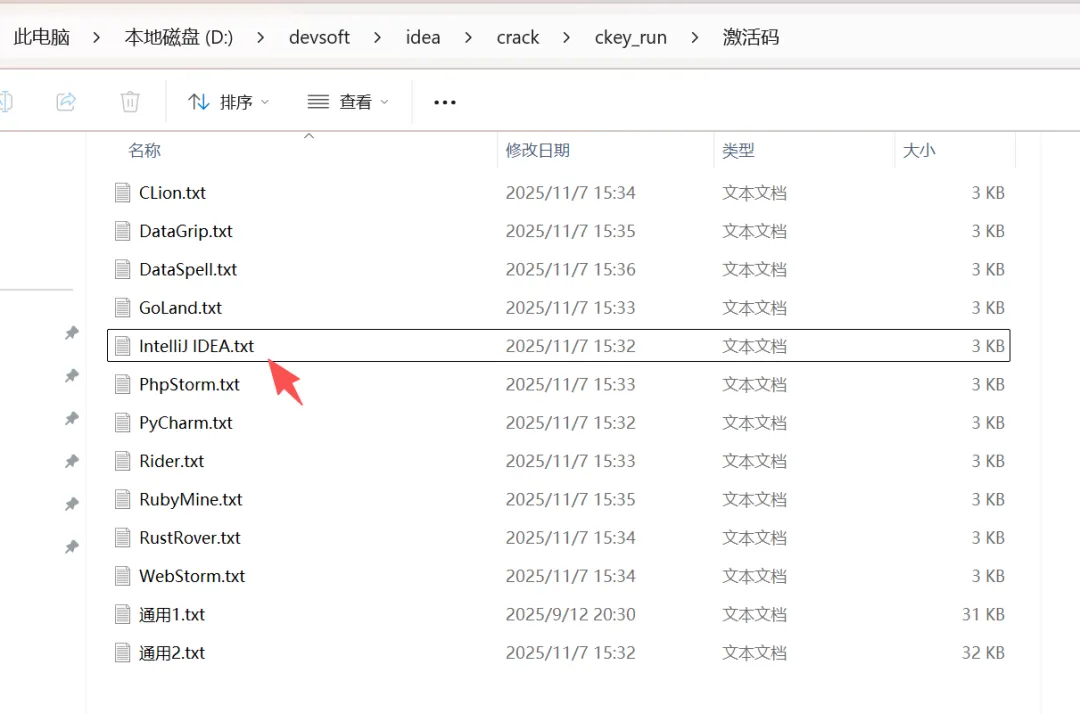The width and height of the screenshot is (1080, 714).
Task: Select the DataGrip.txt file
Action: 559,231
